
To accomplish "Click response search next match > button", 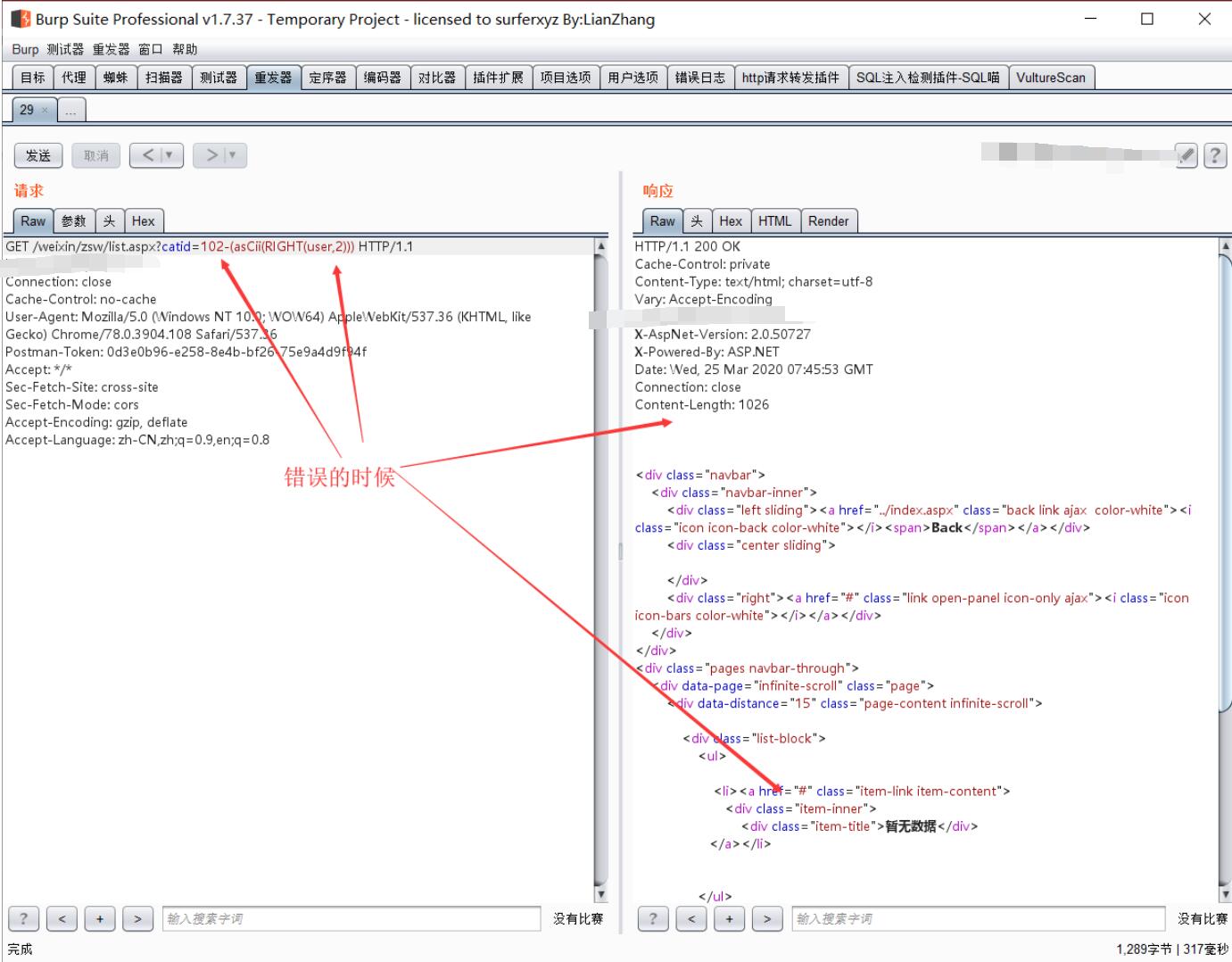I will point(767,919).
